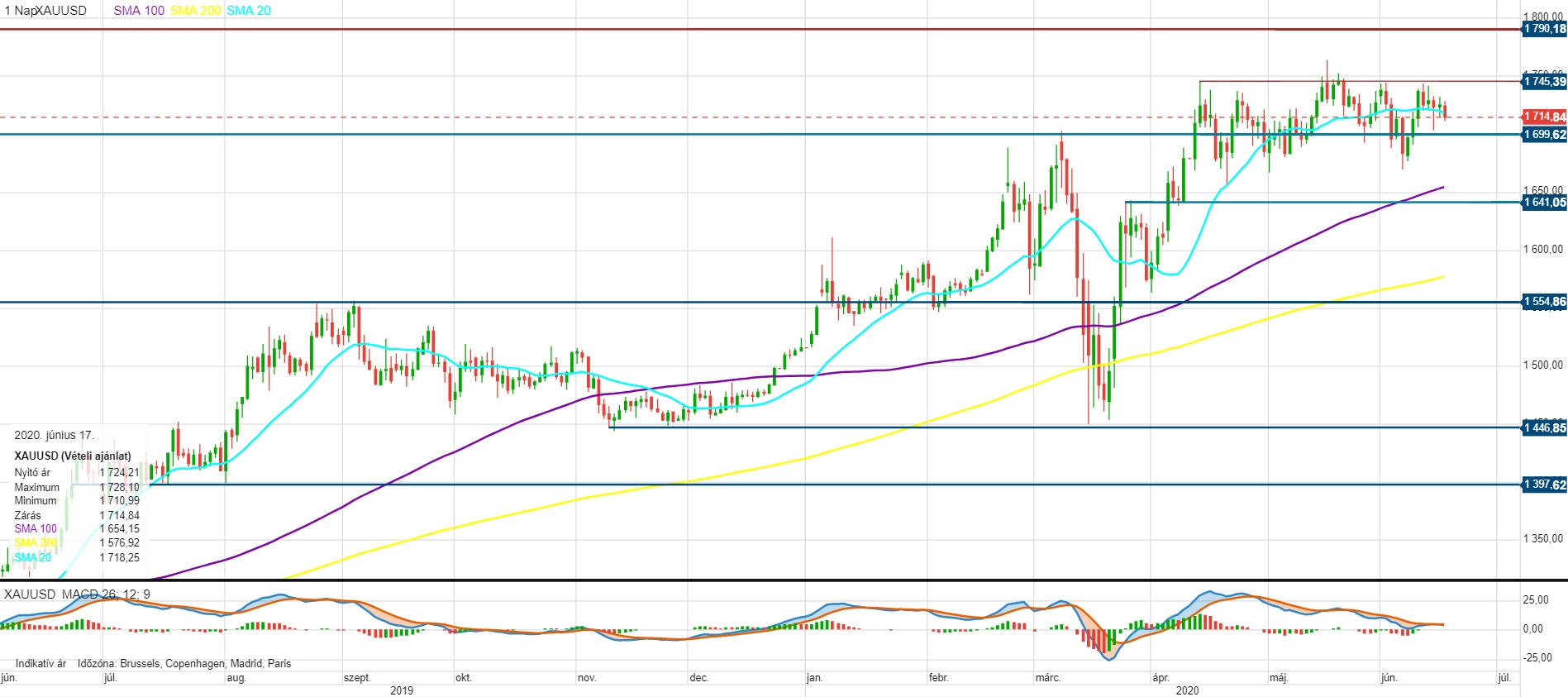Click the 'jan.' month label on time axis
The width and height of the screenshot is (1568, 697).
coord(814,678)
